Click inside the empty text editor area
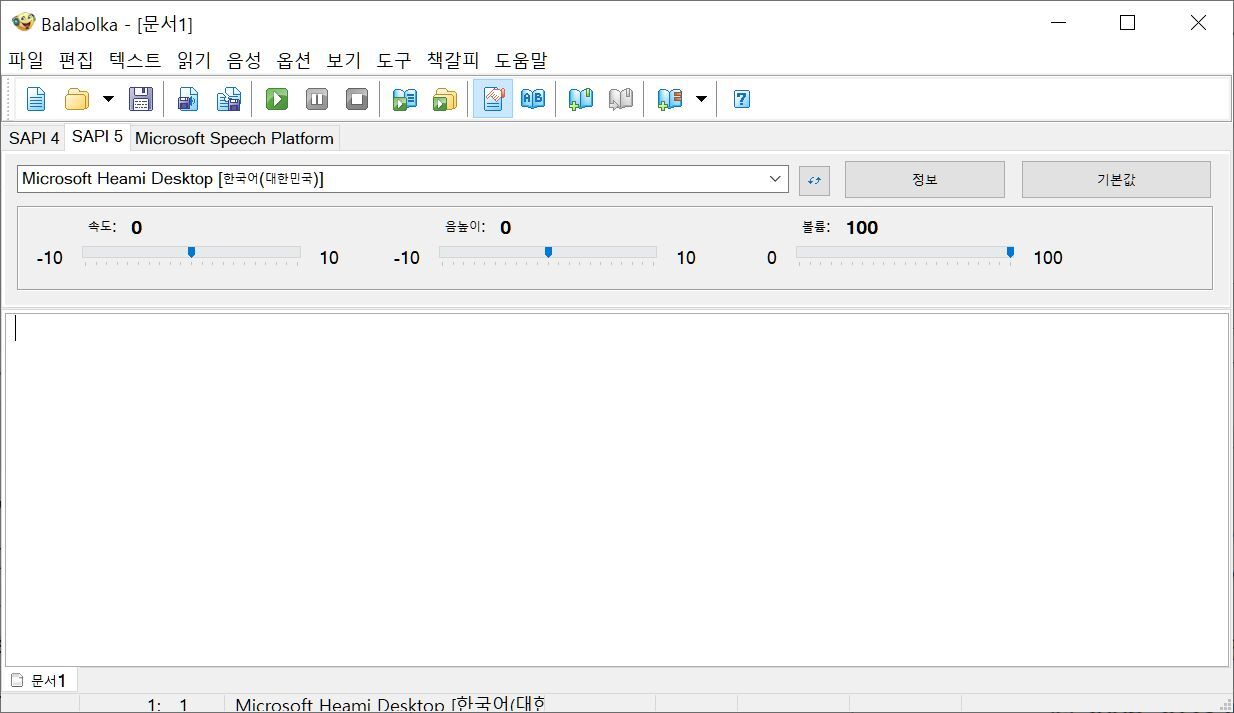Viewport: 1234px width, 713px height. click(x=617, y=490)
